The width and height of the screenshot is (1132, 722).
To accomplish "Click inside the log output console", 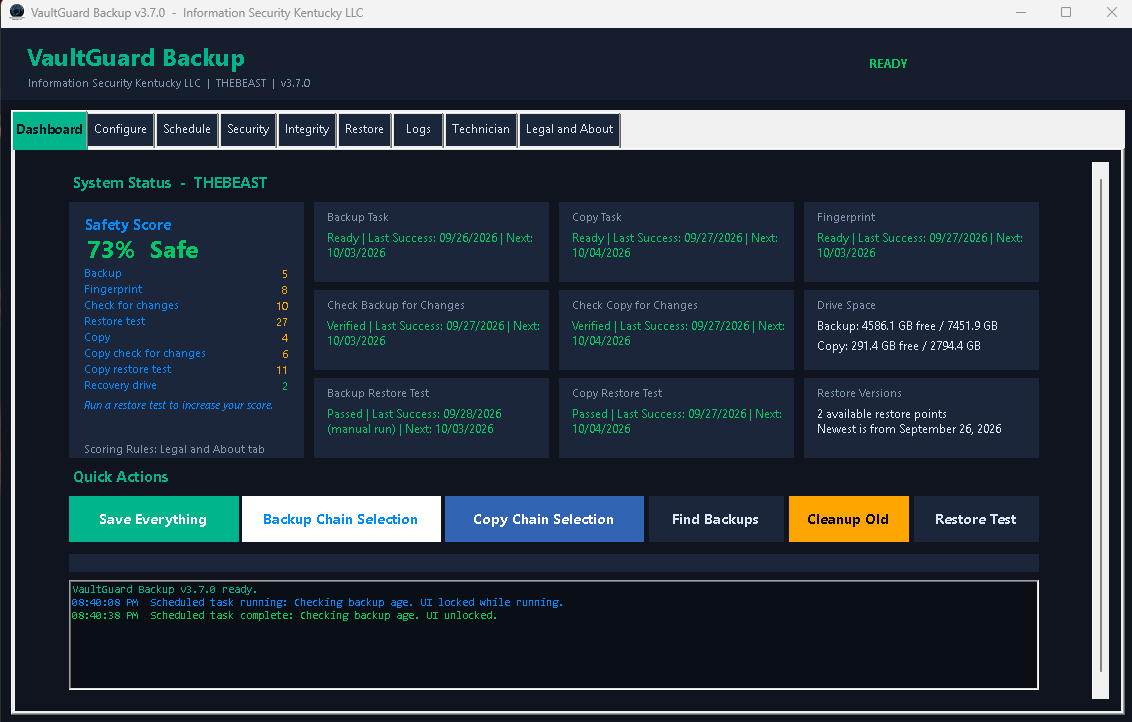I will click(554, 635).
